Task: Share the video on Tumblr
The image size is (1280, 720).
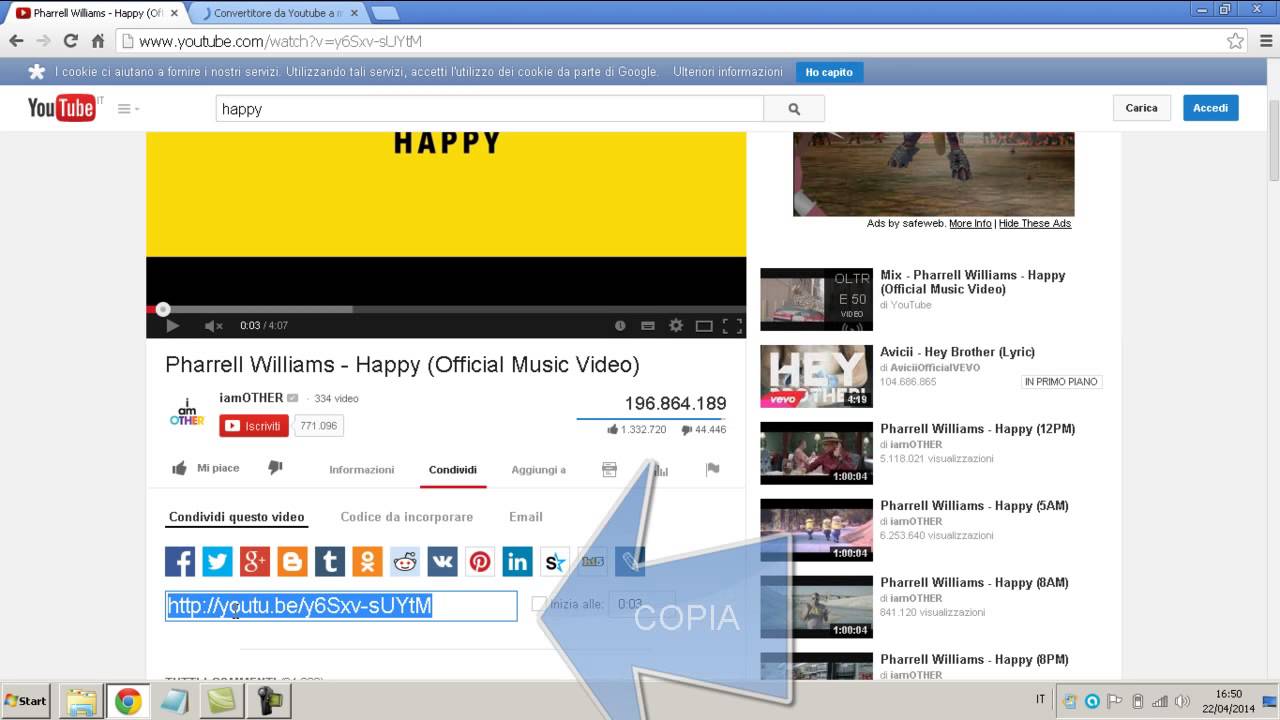Action: pos(330,561)
